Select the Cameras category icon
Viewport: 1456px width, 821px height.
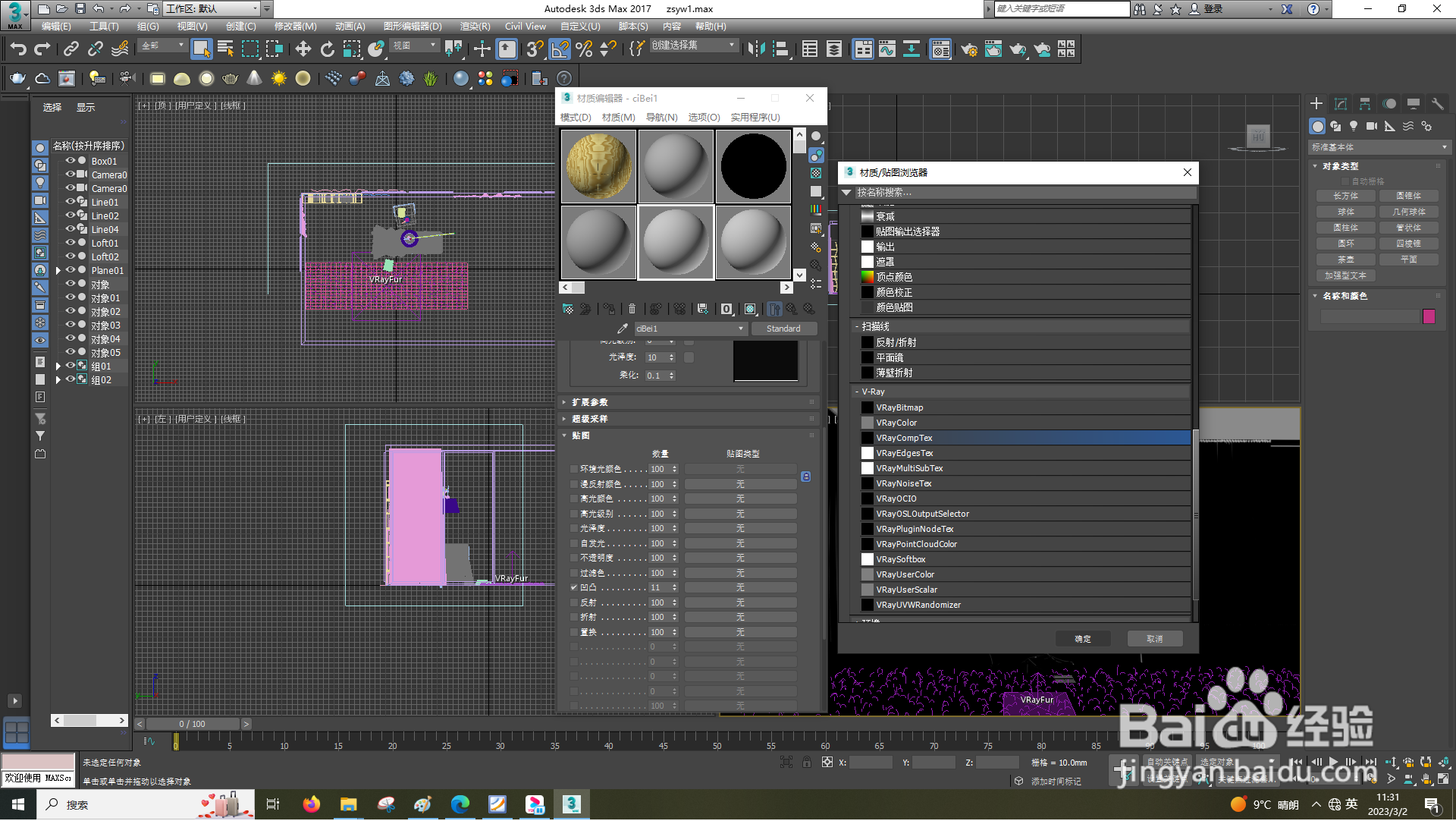coord(1372,126)
